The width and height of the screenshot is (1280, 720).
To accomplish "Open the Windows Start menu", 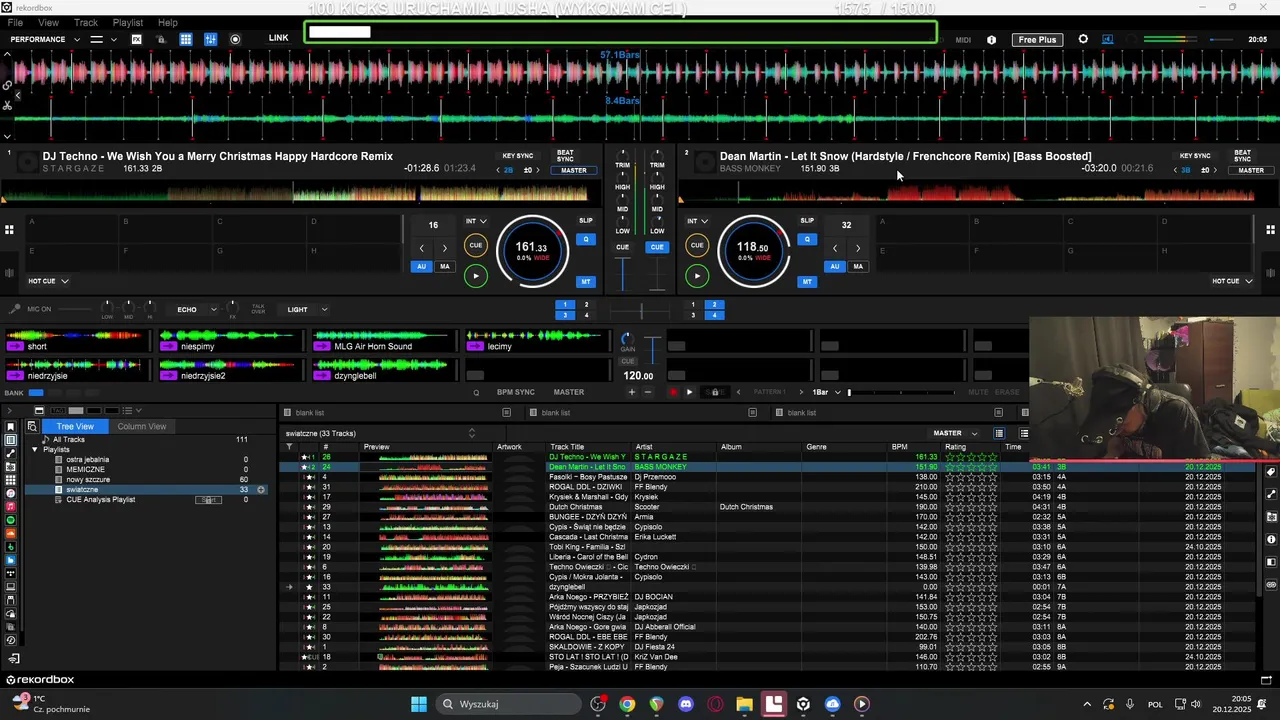I will point(419,704).
